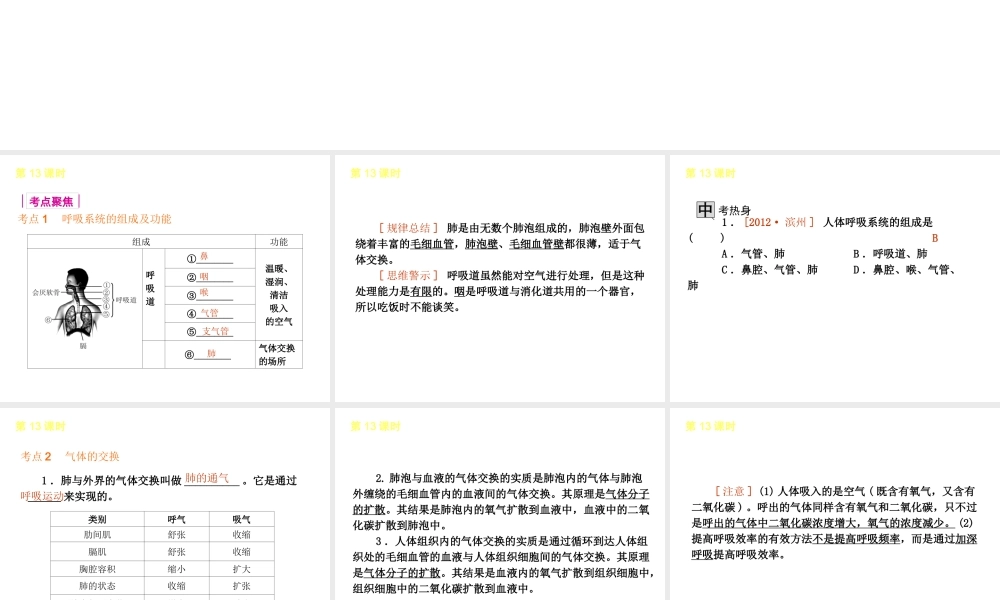
Task: Click the underlined 气体分子的扩散 in paragraph 3
Action: click(x=402, y=573)
